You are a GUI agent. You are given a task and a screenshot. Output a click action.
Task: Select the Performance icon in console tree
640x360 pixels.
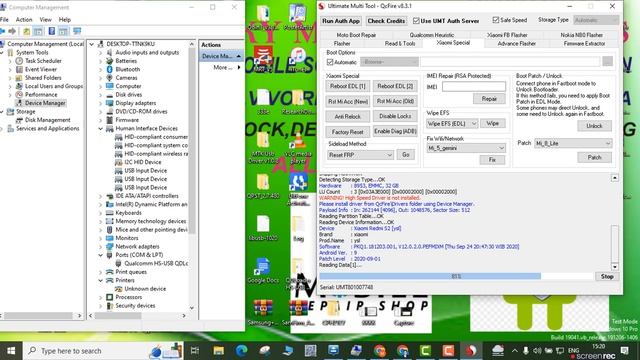click(x=19, y=95)
